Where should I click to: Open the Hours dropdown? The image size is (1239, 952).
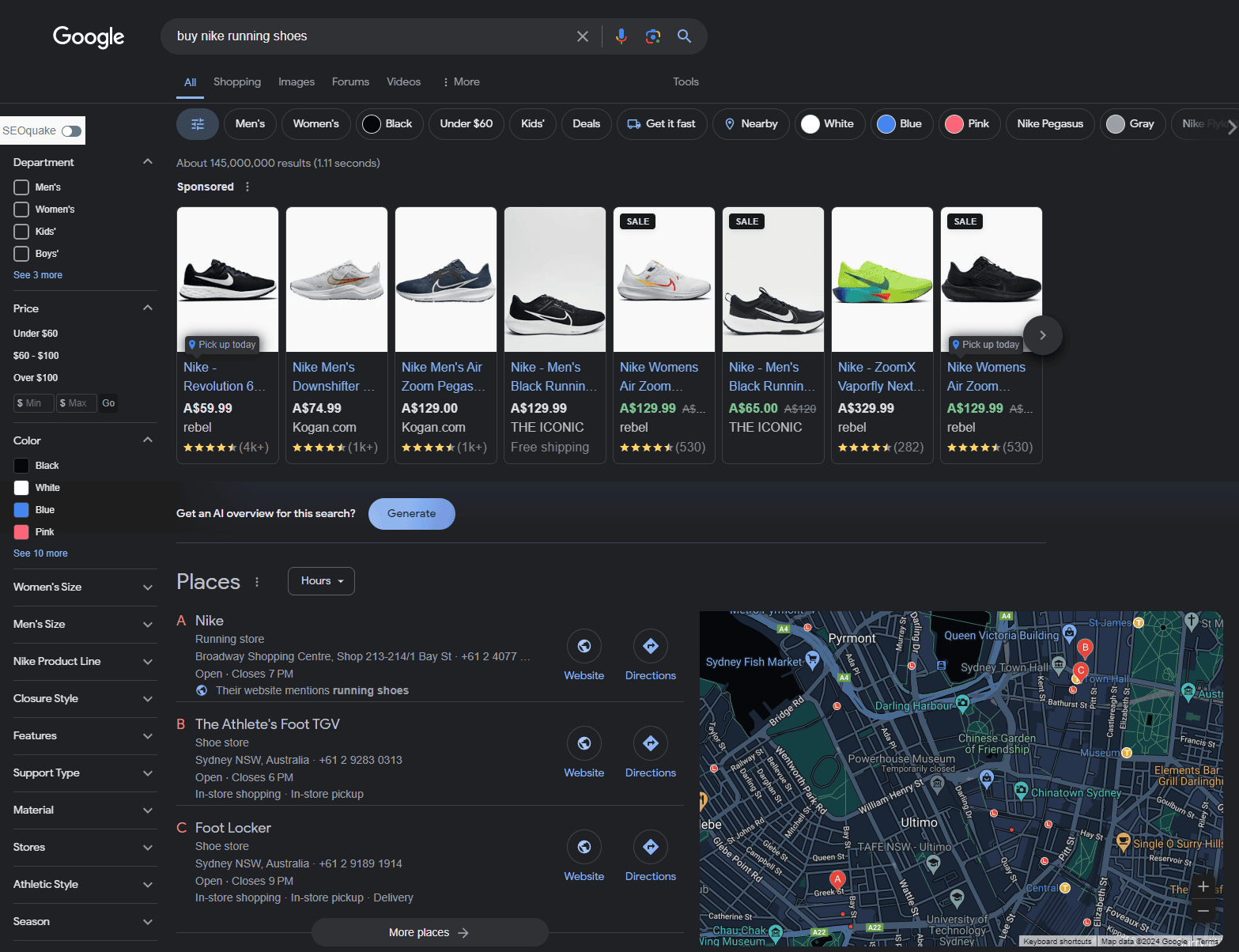321,581
